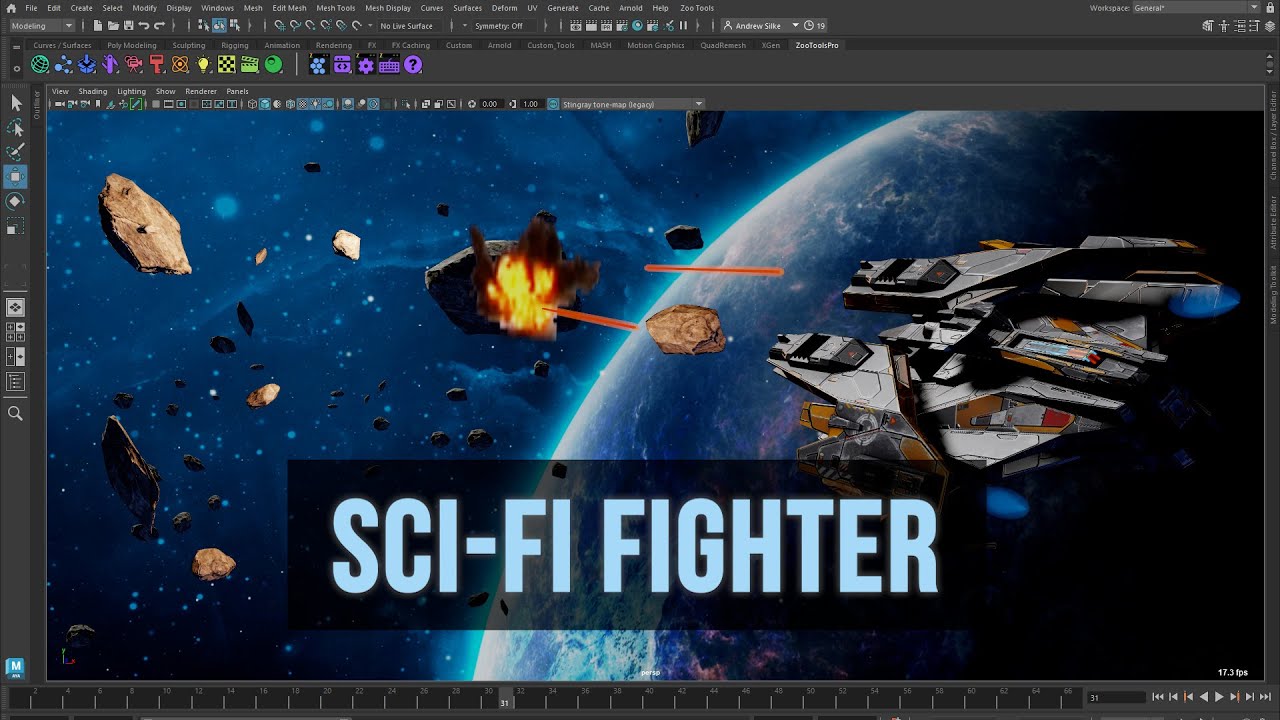Open the purple gear Zoo settings icon
The height and width of the screenshot is (720, 1280).
pos(366,65)
